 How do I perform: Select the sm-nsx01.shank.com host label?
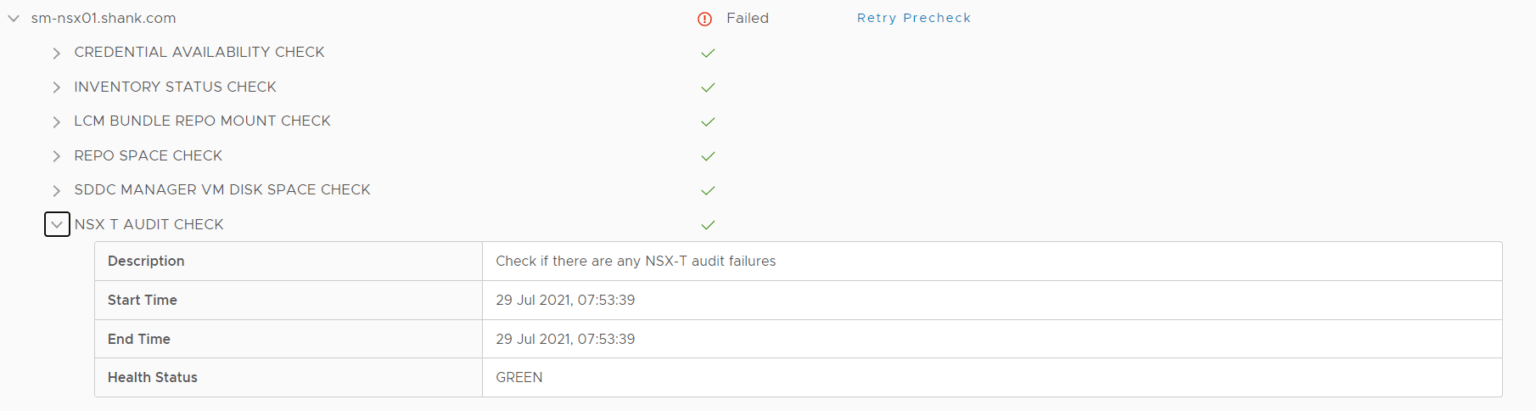105,18
